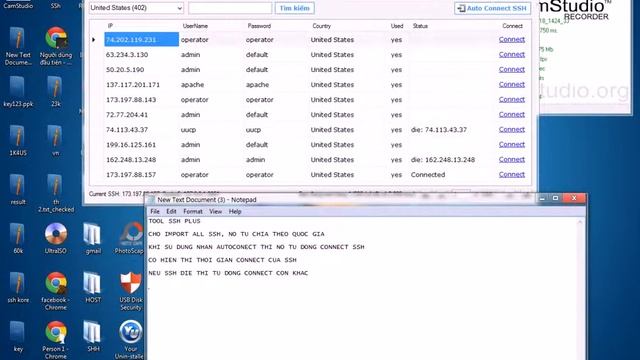This screenshot has width=640, height=360.
Task: Launch Your Uninstaller from desktop
Action: click(x=131, y=340)
